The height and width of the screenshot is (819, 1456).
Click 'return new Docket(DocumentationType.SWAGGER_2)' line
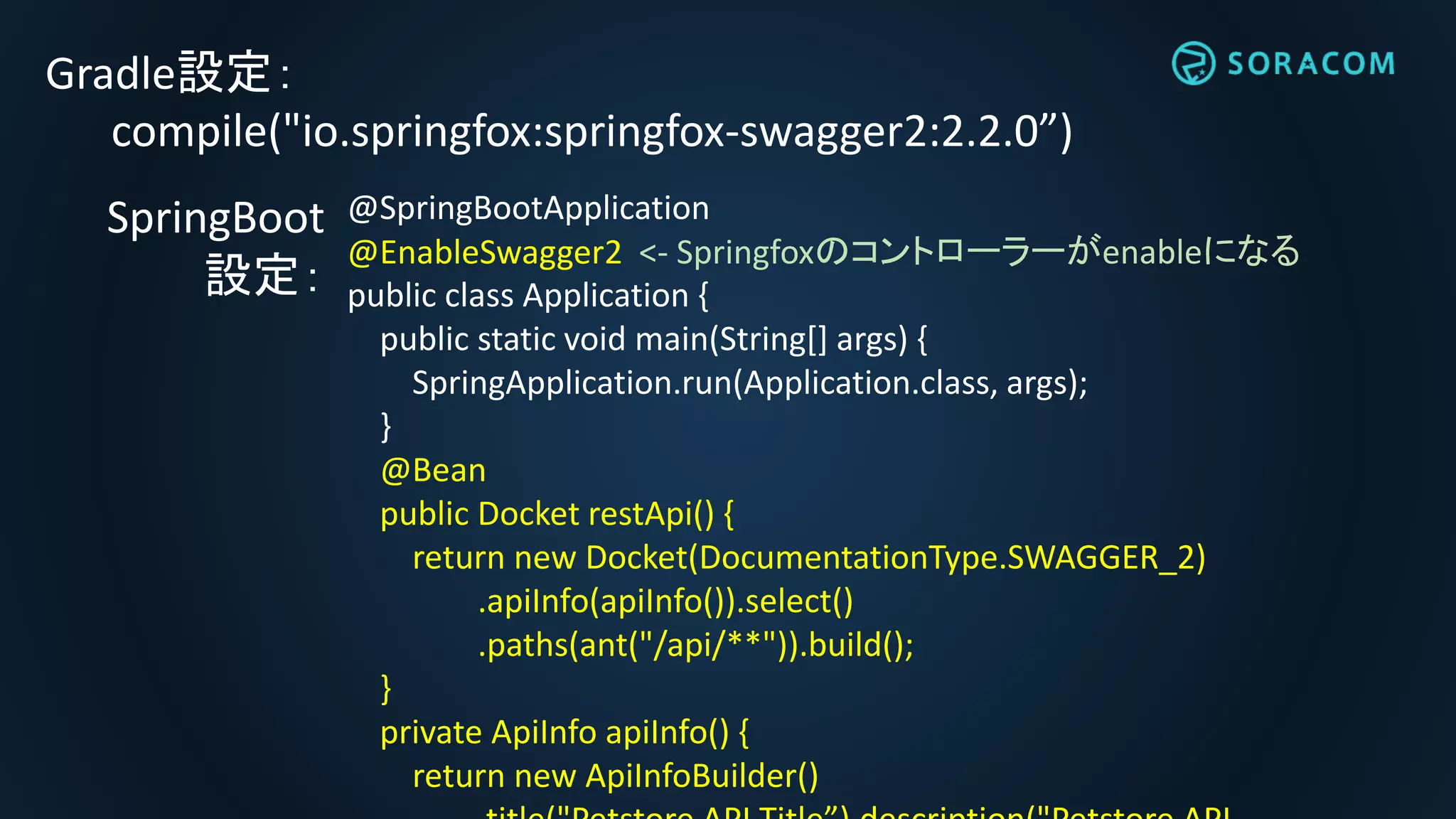coord(809,558)
